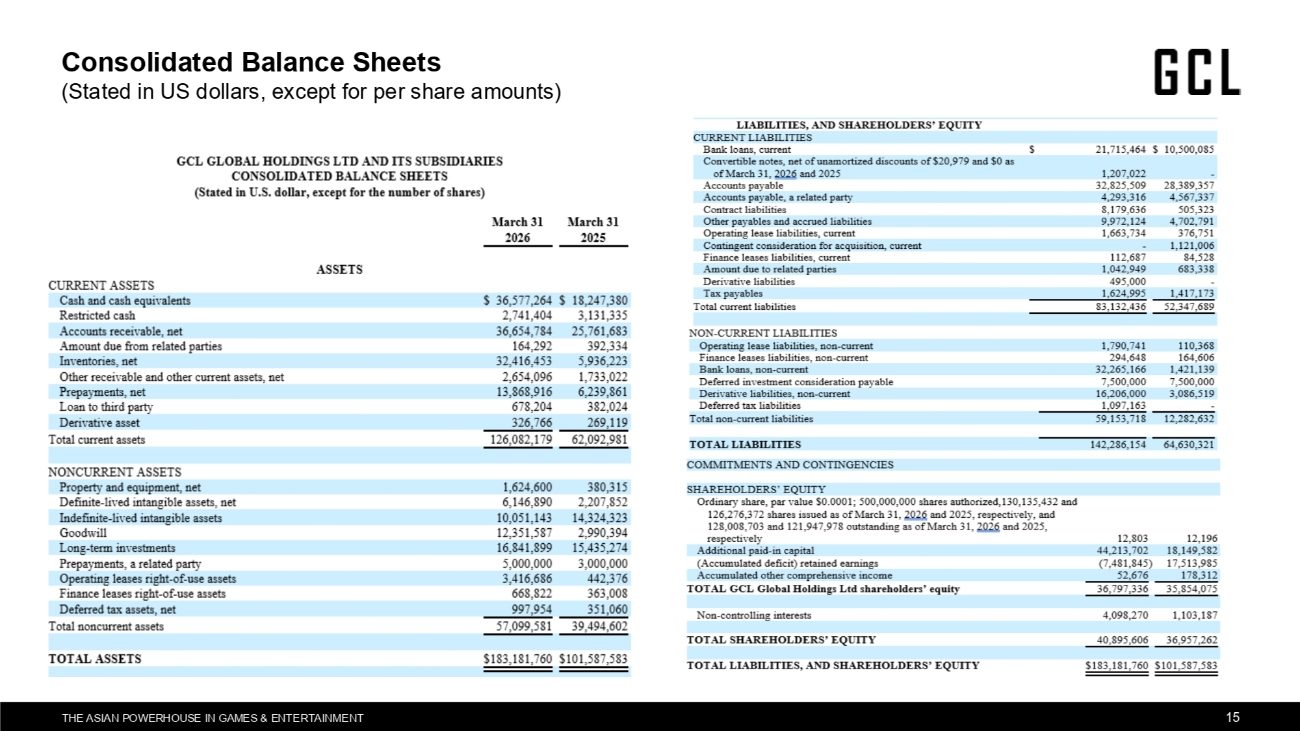Click the "Contract liabilities" row label
The width and height of the screenshot is (1300, 731).
point(744,209)
